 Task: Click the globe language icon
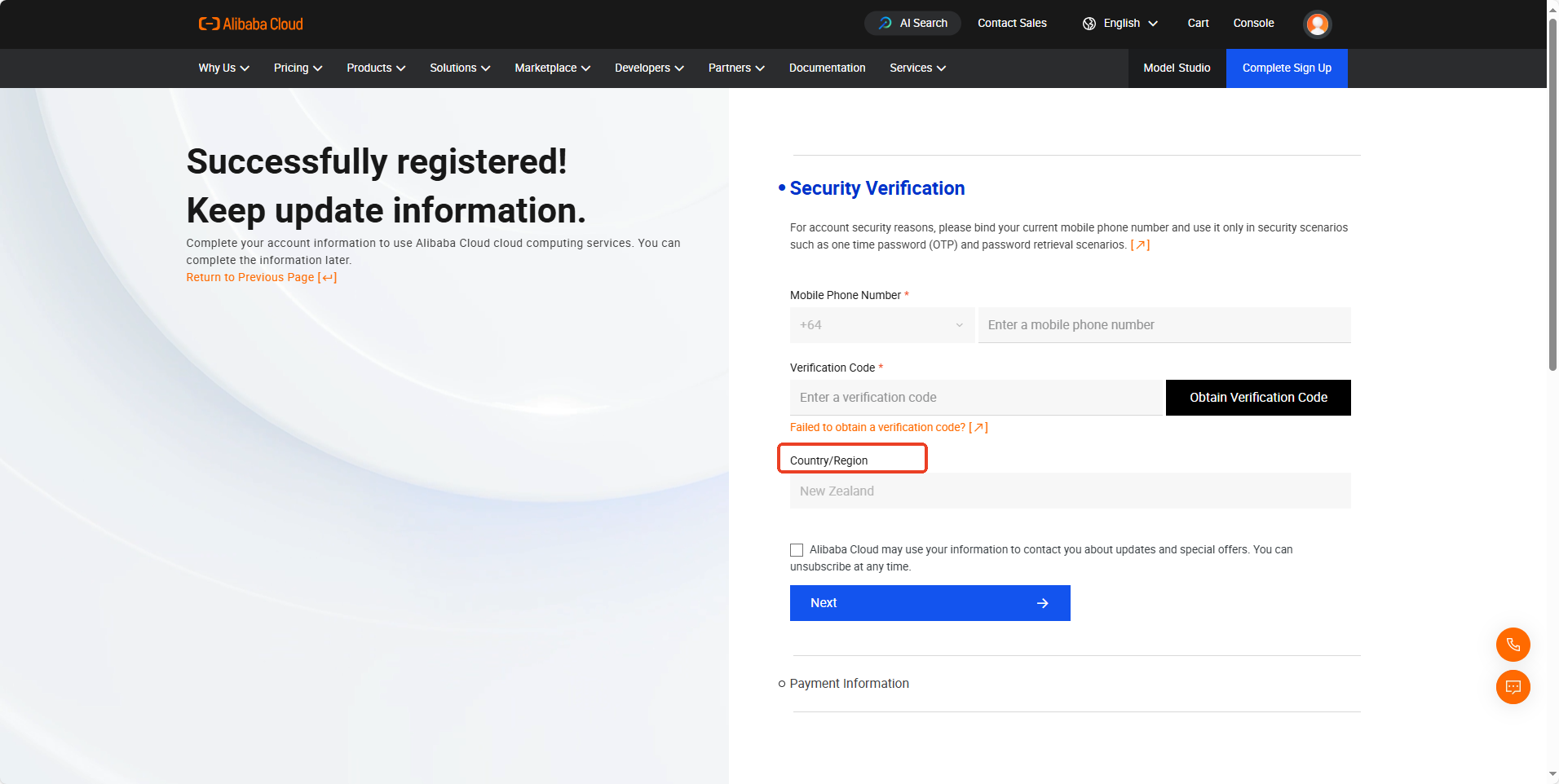pyautogui.click(x=1089, y=24)
